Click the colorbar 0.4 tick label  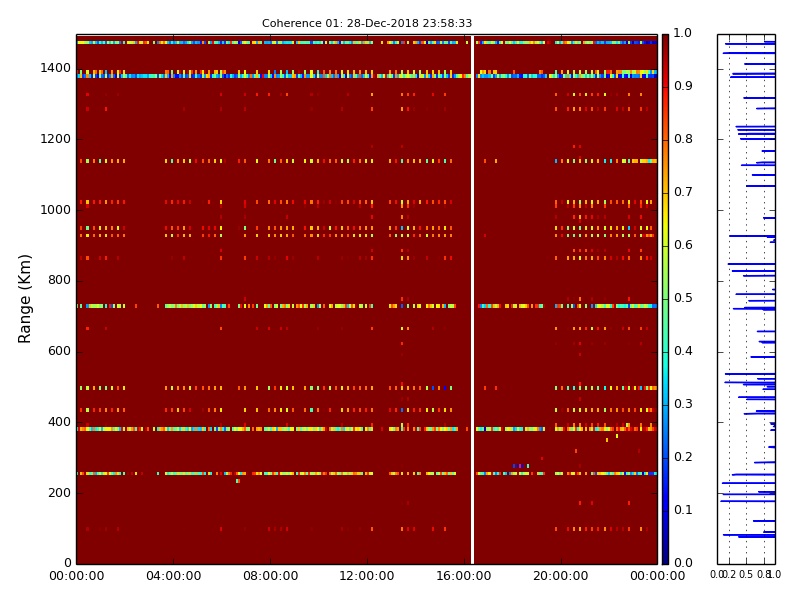[683, 351]
